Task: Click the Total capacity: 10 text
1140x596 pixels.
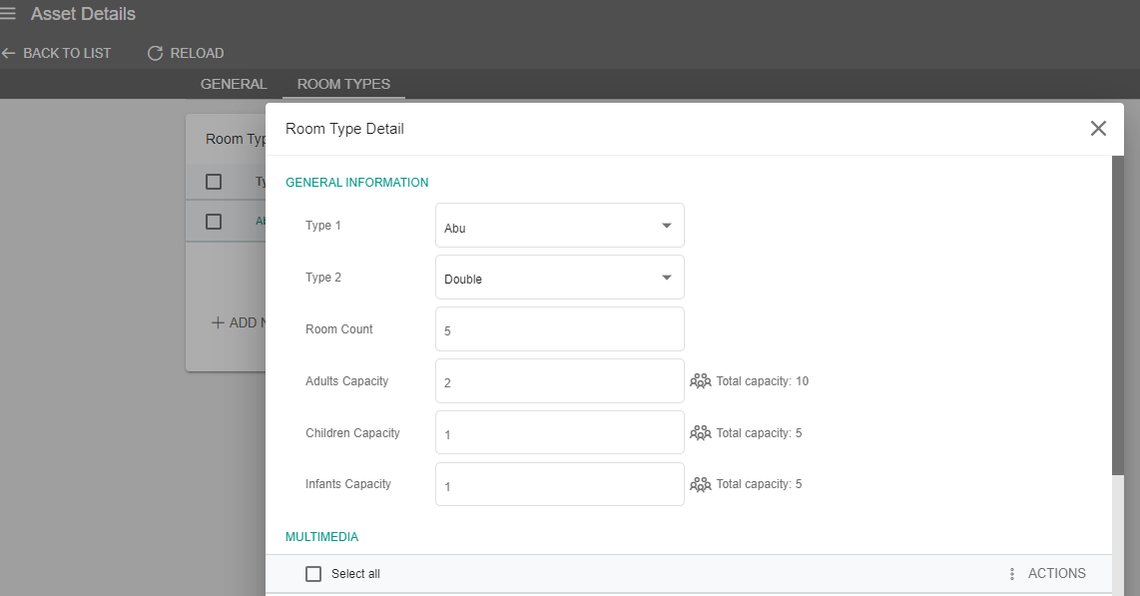Action: [x=763, y=381]
